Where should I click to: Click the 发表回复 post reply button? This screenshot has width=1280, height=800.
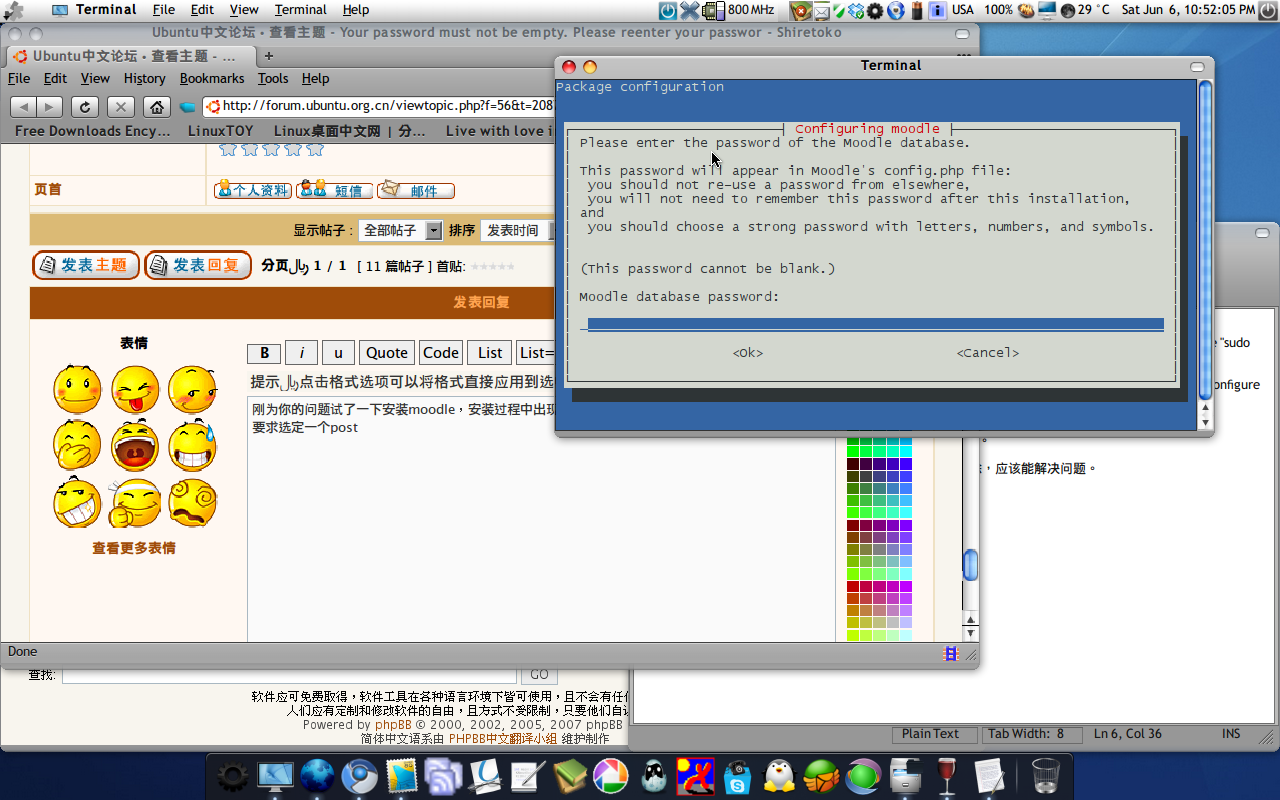click(198, 265)
